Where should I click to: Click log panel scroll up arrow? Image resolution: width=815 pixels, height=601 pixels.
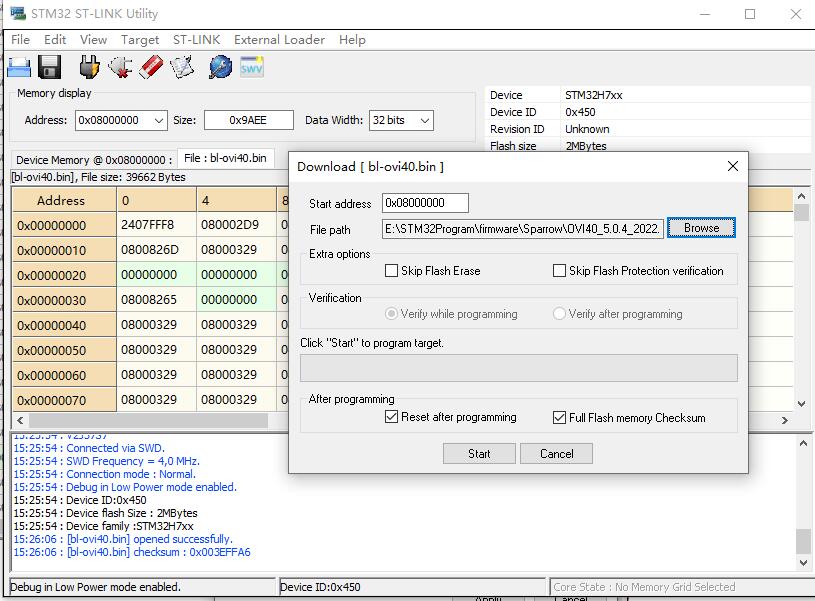(803, 443)
